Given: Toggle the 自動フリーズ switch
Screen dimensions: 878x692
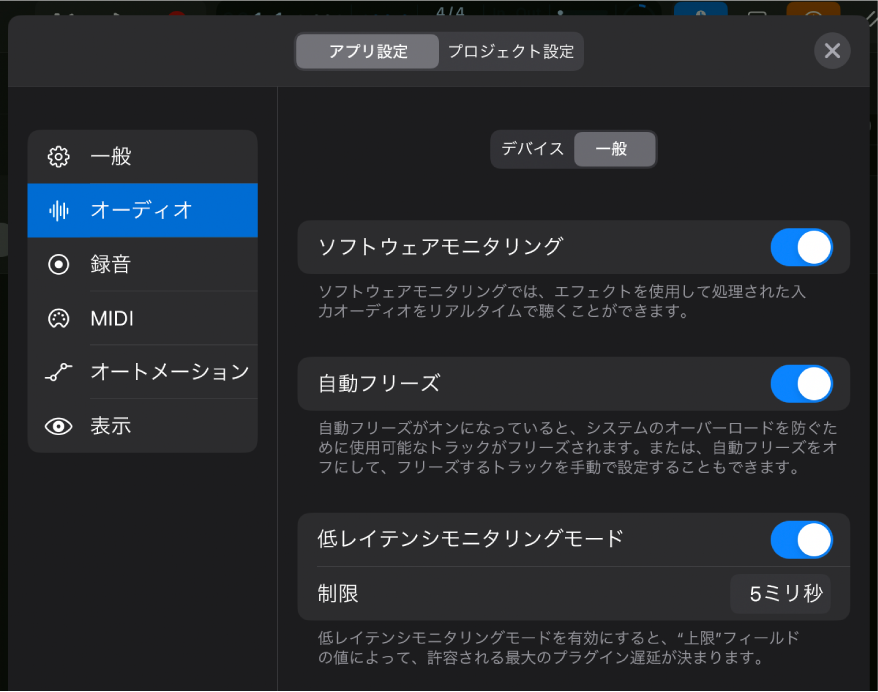Looking at the screenshot, I should pyautogui.click(x=801, y=384).
